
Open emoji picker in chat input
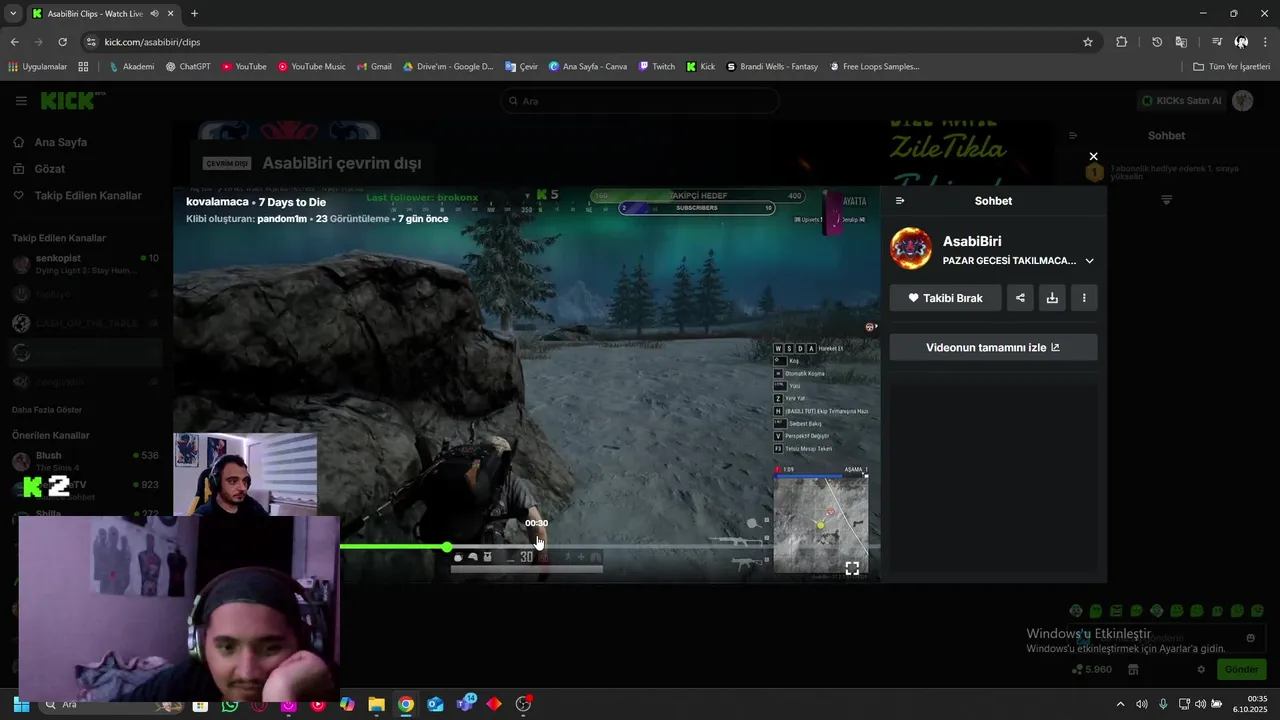click(1250, 638)
